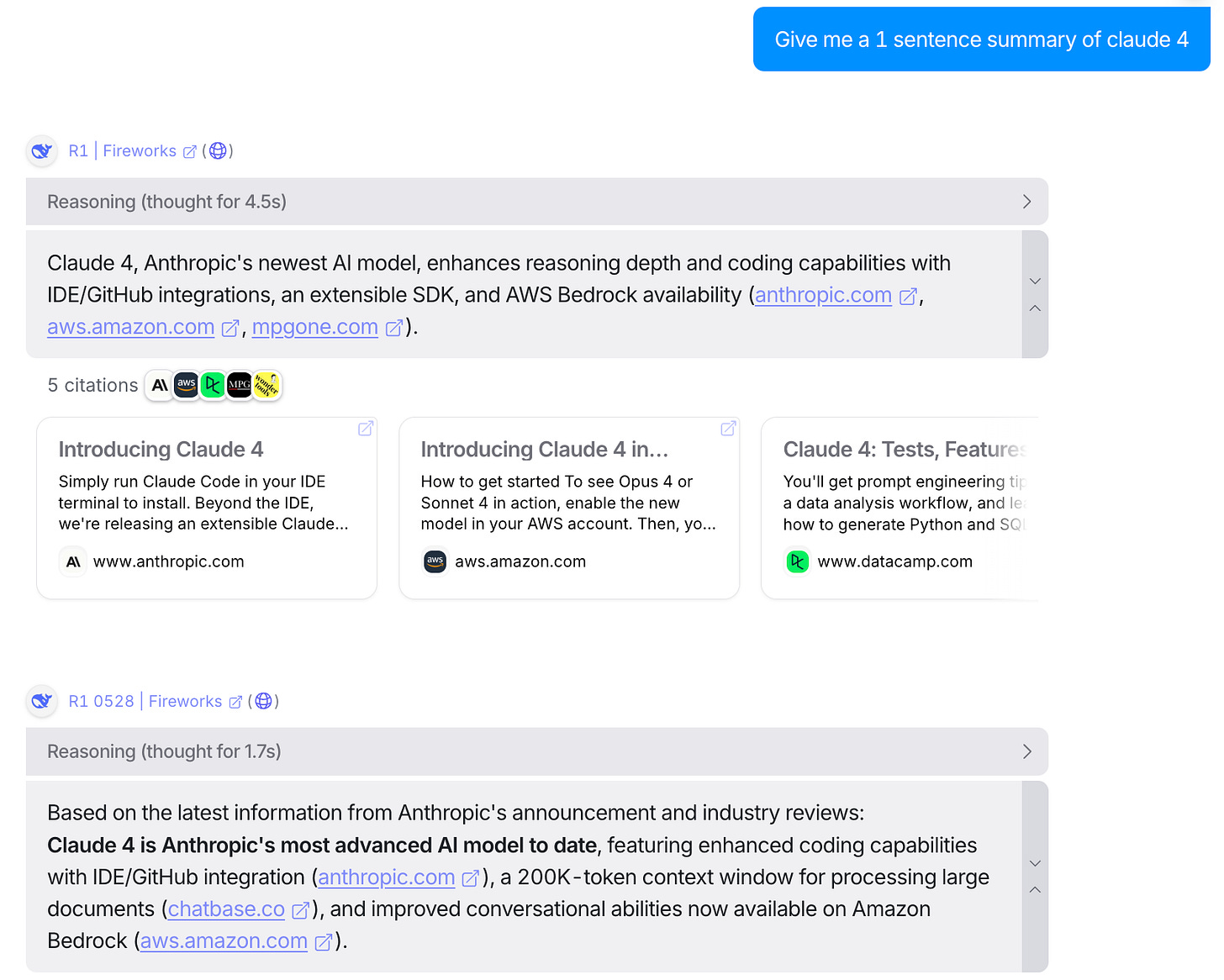Open the R1 | Fireworks model link
Image resolution: width=1224 pixels, height=980 pixels.
123,151
